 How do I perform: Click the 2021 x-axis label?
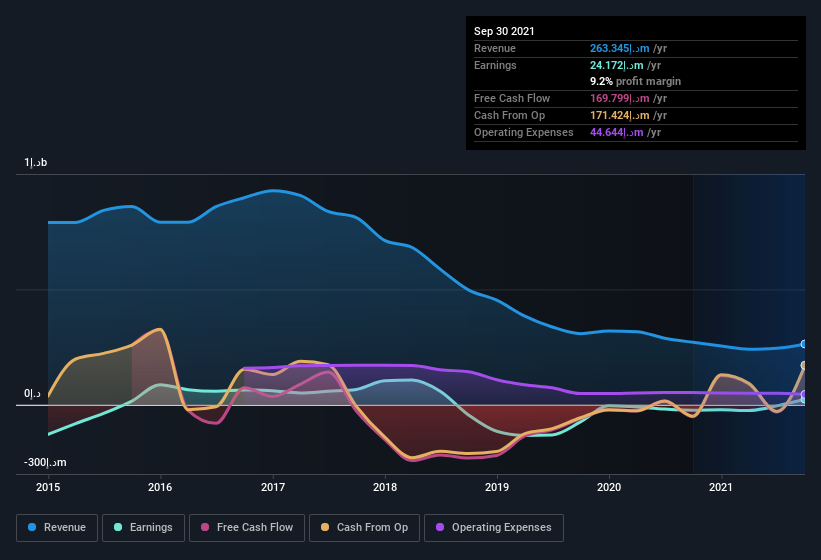point(721,487)
